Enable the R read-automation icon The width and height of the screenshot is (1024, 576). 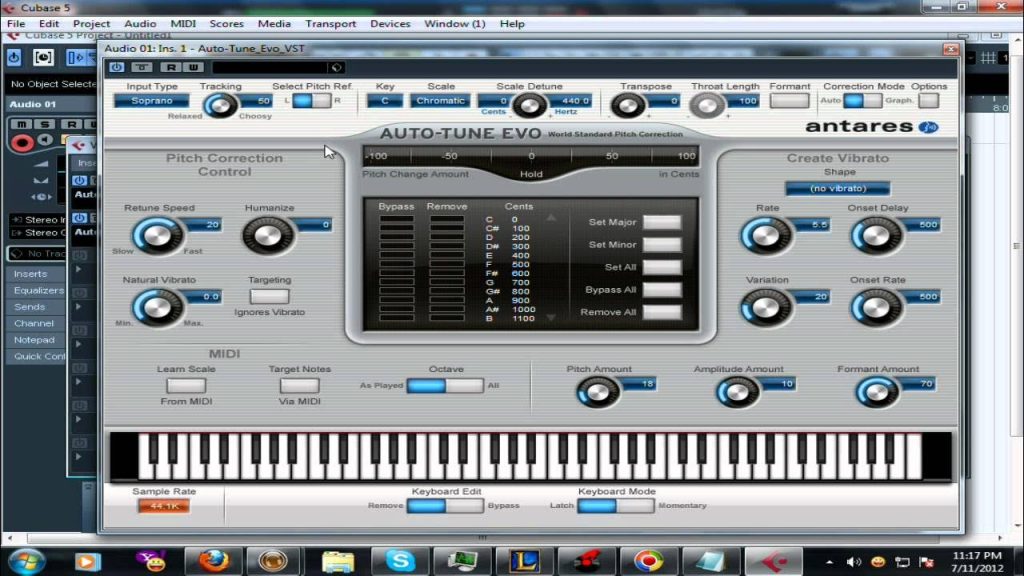tap(172, 67)
